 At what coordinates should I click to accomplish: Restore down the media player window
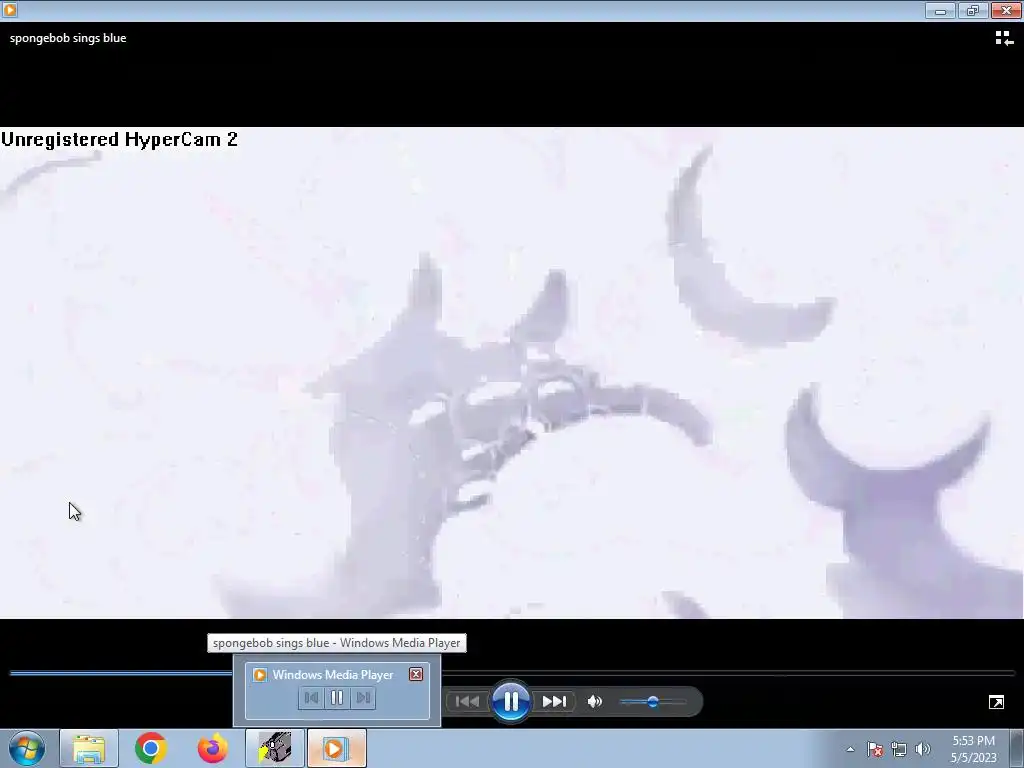pos(973,10)
